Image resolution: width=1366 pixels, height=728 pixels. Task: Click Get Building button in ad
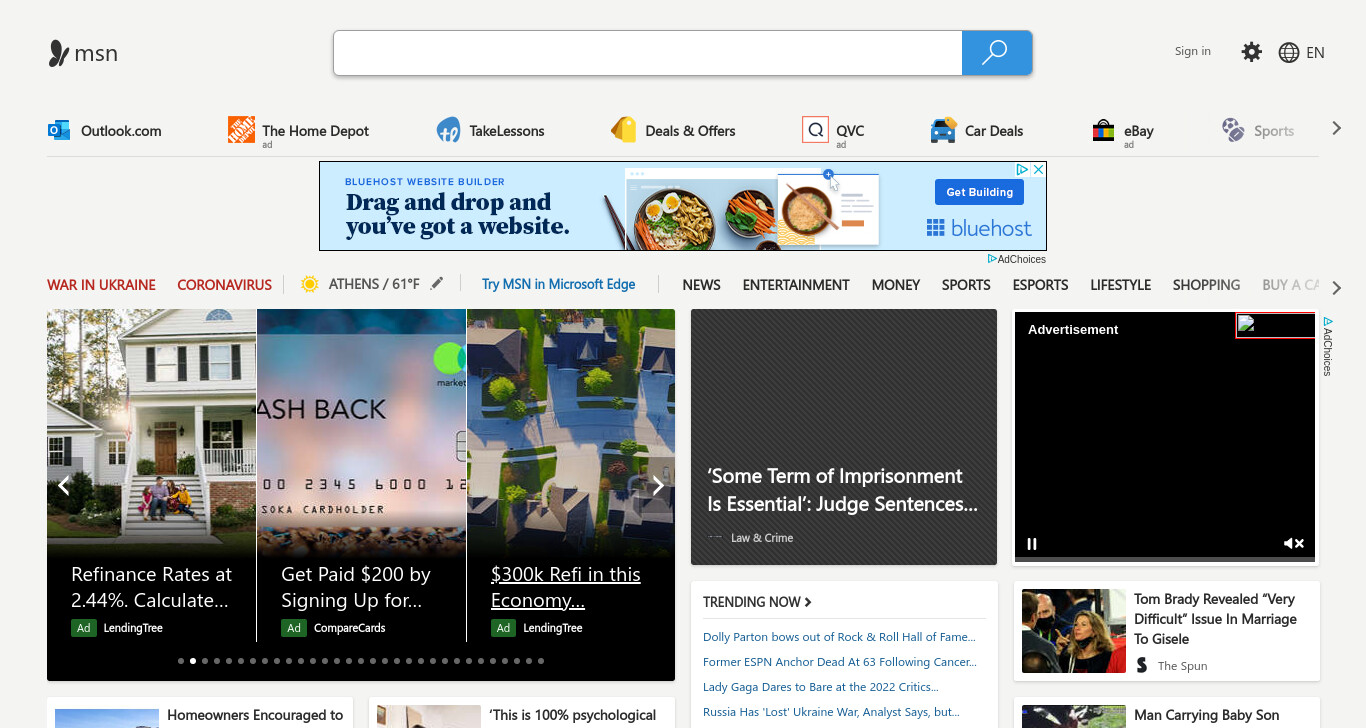980,192
